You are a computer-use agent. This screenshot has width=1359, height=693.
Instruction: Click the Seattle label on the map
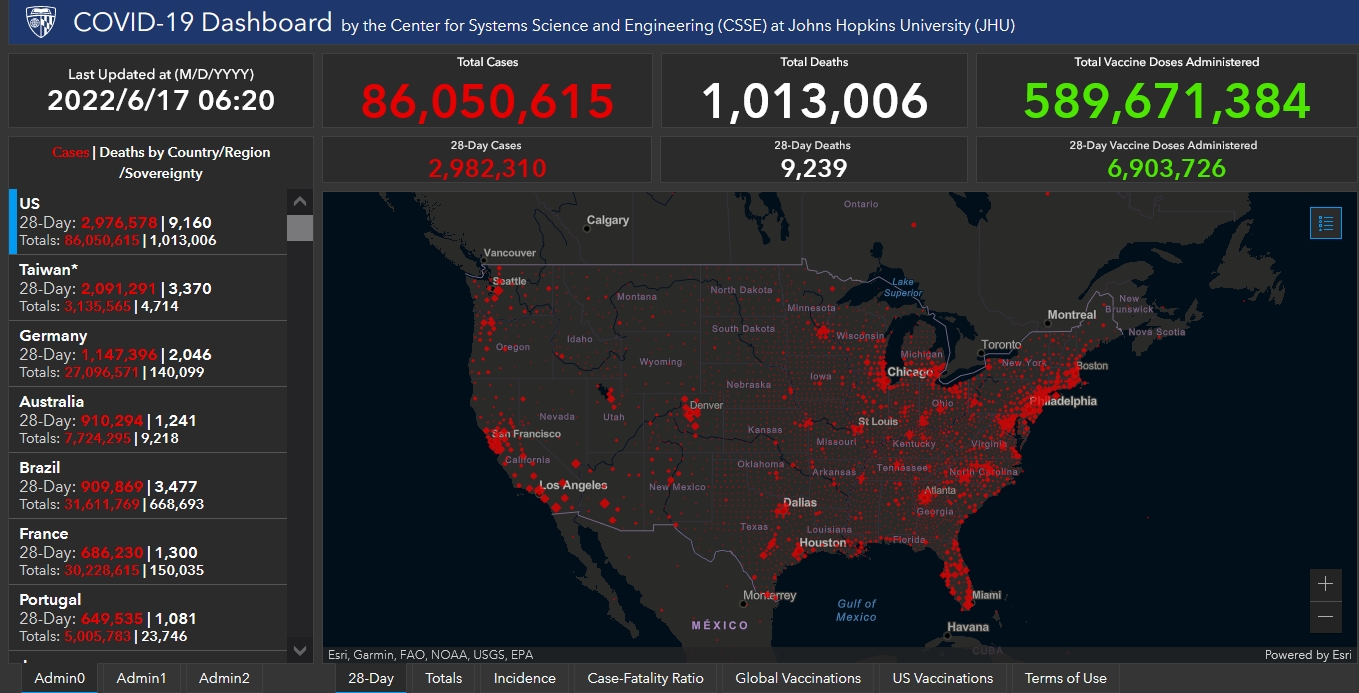point(510,281)
